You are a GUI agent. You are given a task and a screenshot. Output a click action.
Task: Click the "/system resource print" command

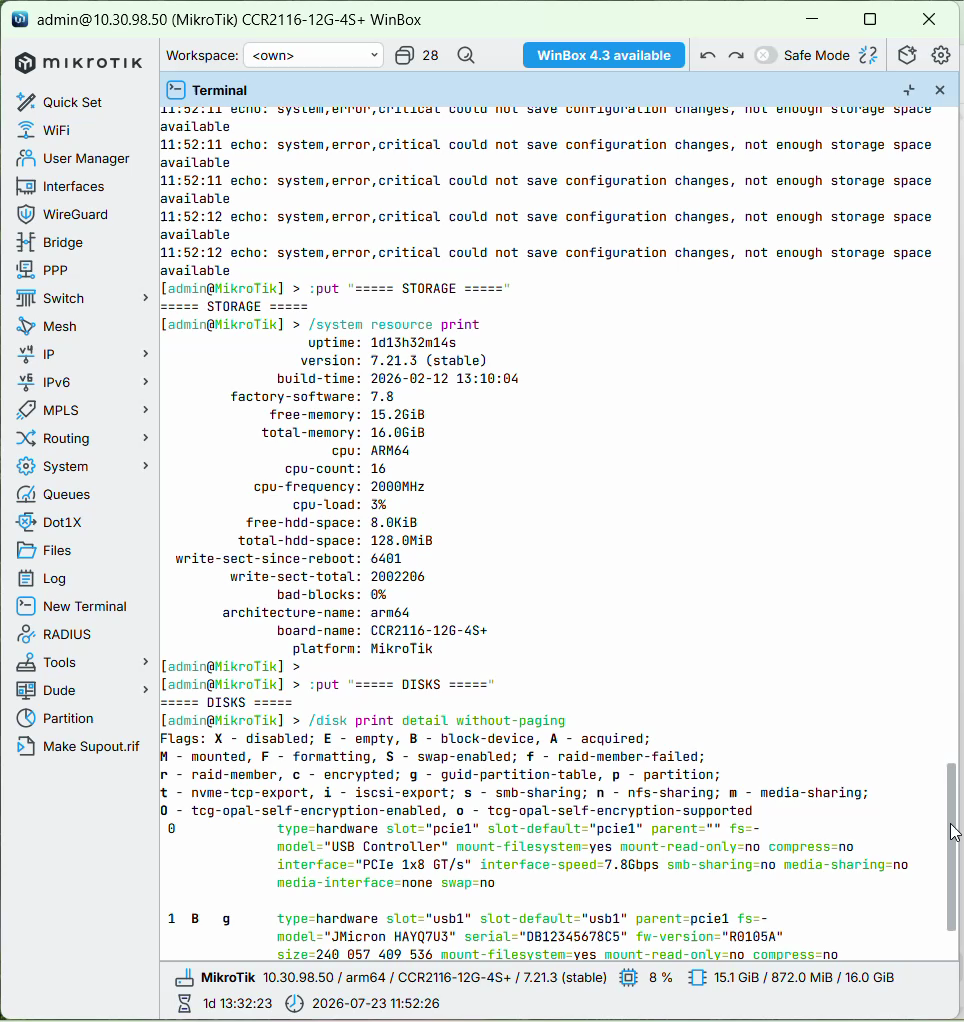click(394, 325)
